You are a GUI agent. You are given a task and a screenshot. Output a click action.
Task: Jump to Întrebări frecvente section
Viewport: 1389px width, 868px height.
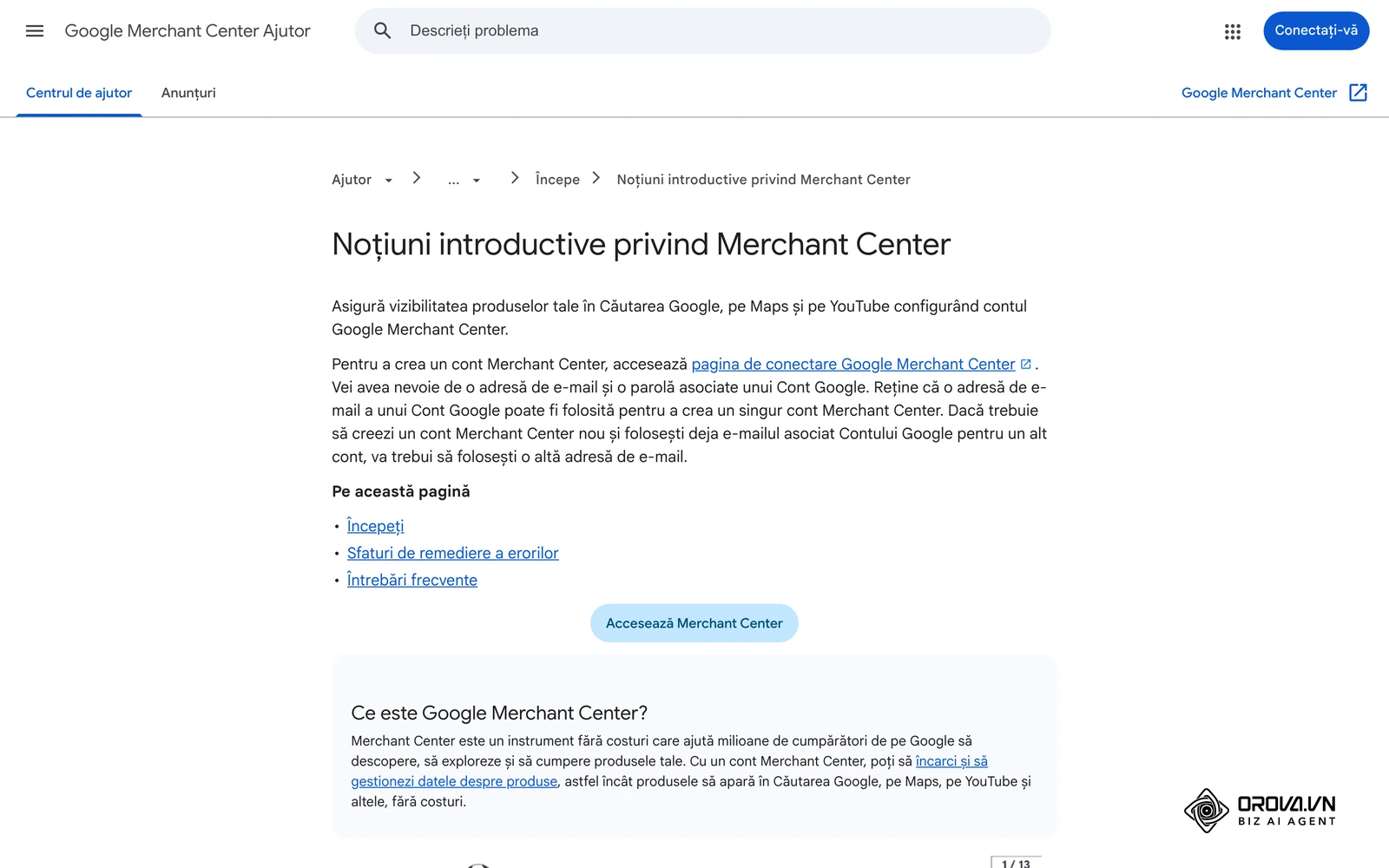tap(411, 580)
